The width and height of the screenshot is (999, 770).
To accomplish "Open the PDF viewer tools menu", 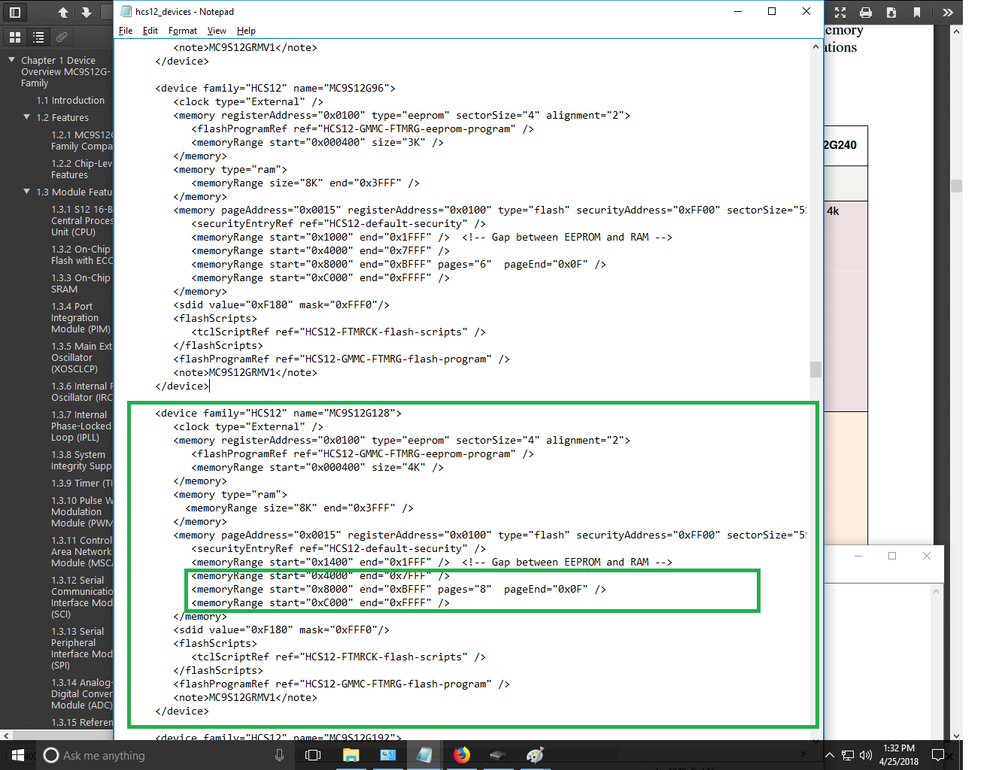I will [x=947, y=12].
